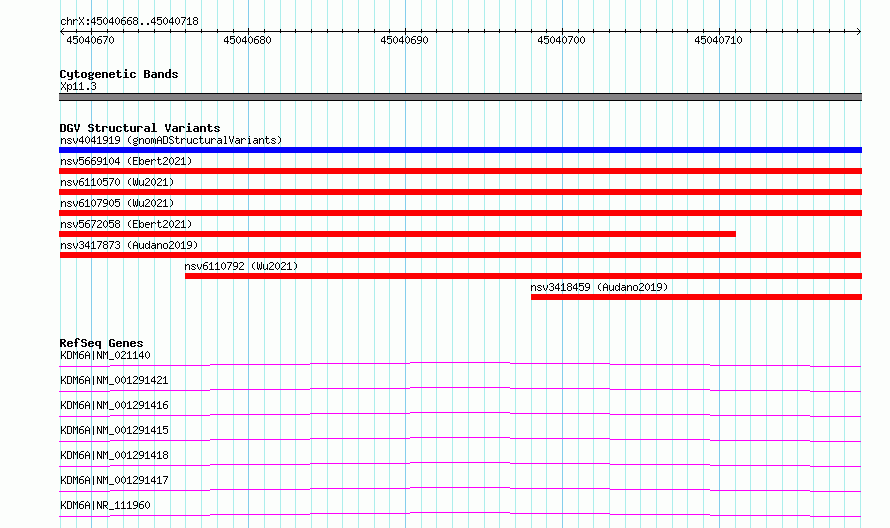
Task: Click the red bar under nsv5672058
Action: (x=397, y=234)
